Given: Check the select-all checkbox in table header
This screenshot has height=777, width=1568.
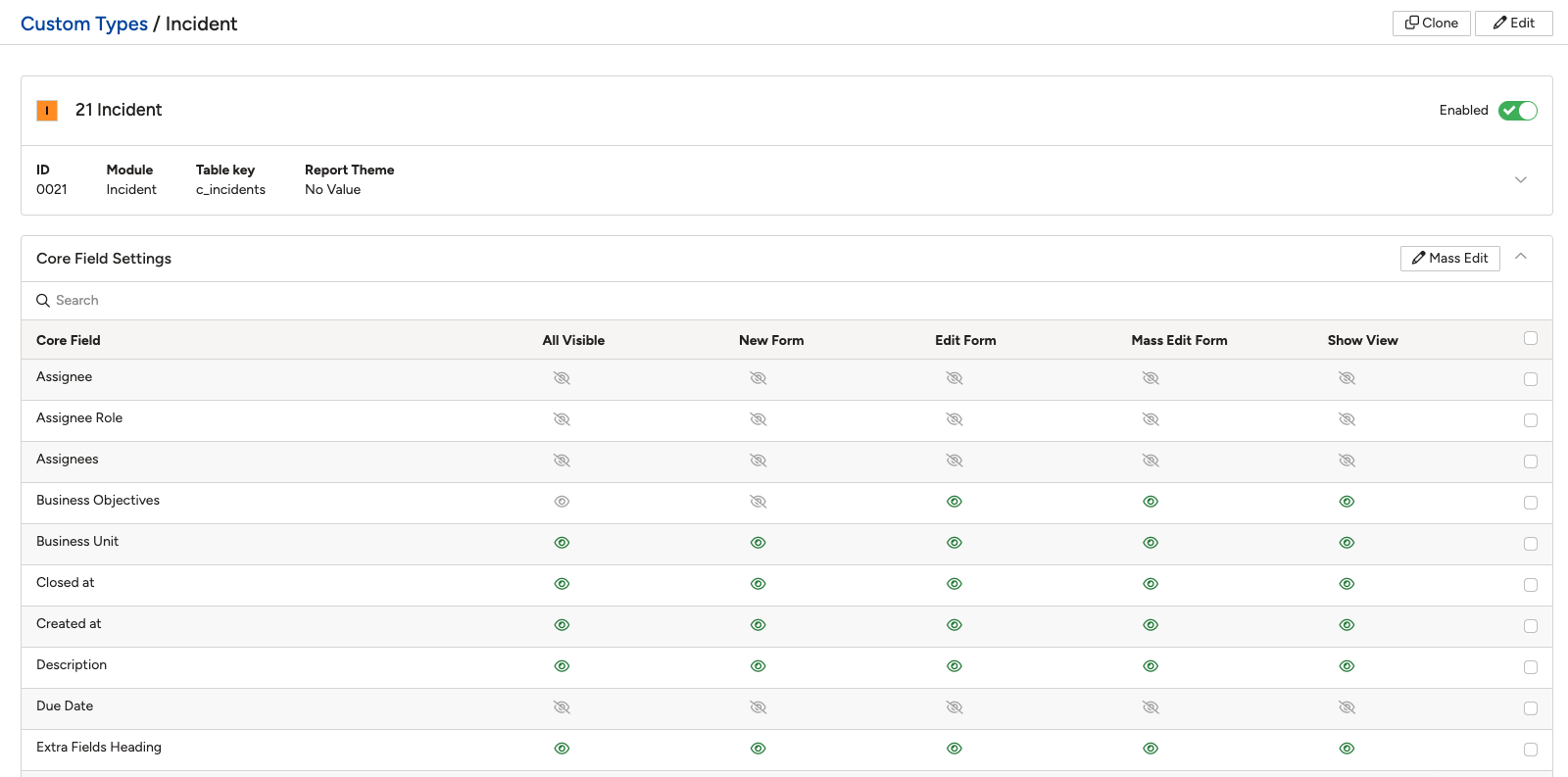Looking at the screenshot, I should (x=1531, y=338).
